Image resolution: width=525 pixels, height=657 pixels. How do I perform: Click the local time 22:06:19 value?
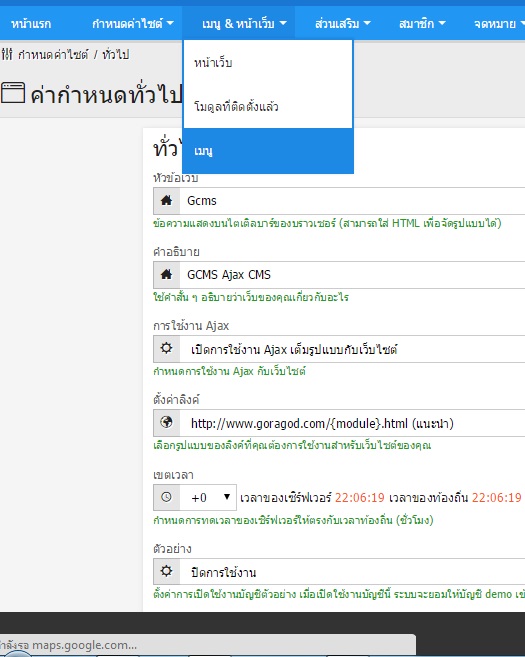(x=497, y=497)
